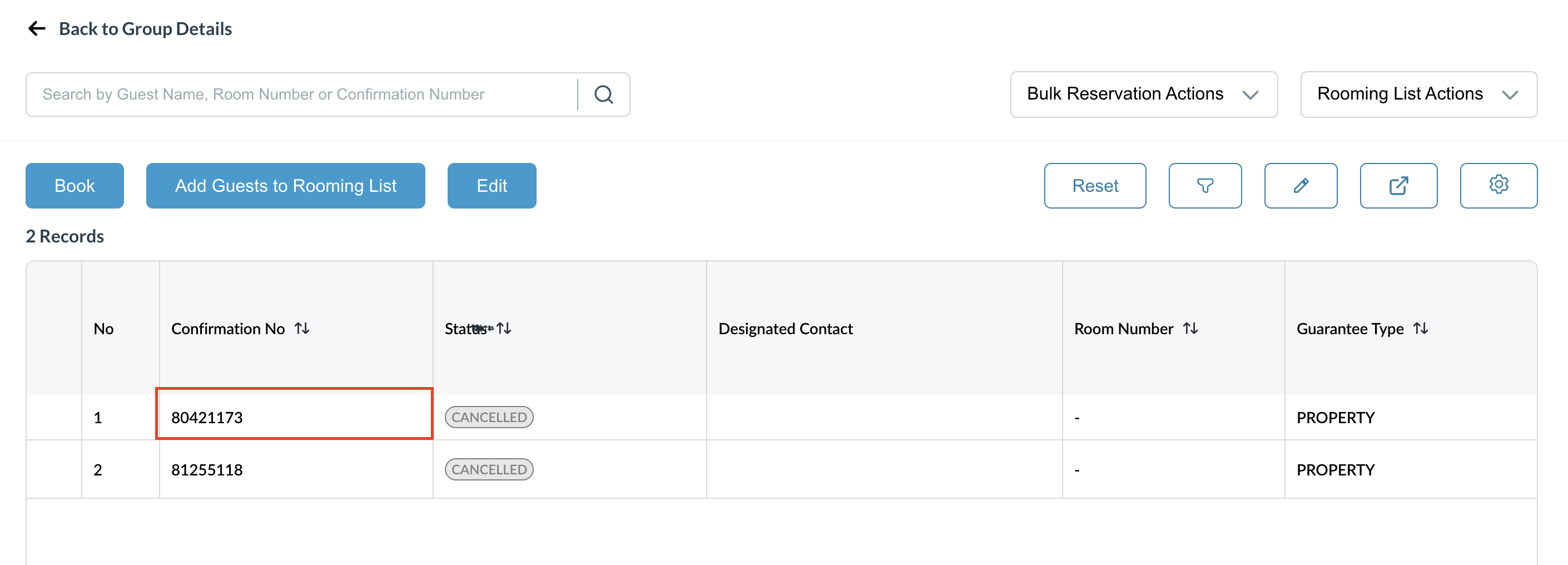
Task: Sort by Confirmation No arrows
Action: (x=302, y=329)
